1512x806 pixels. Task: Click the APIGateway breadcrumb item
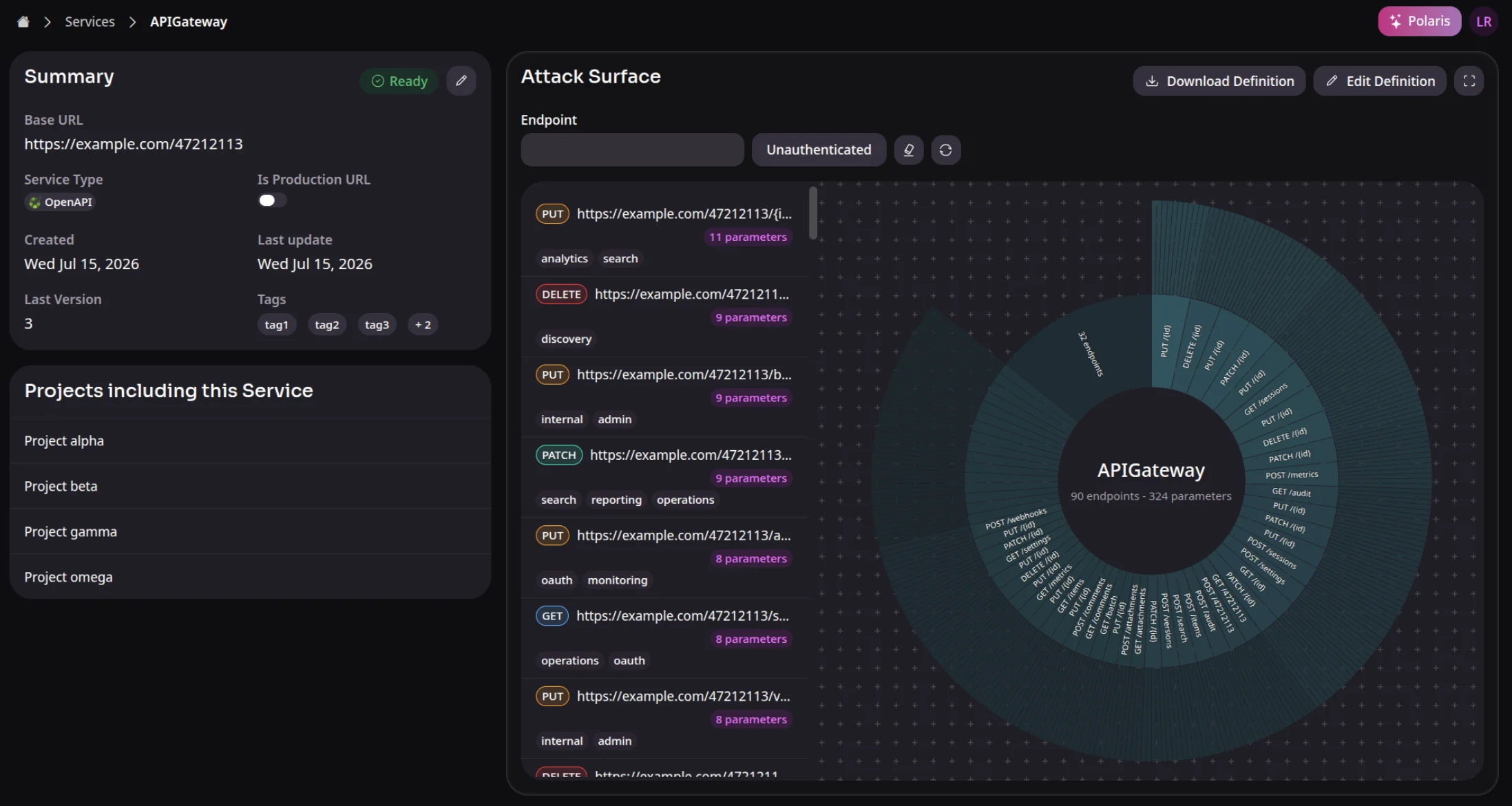189,22
